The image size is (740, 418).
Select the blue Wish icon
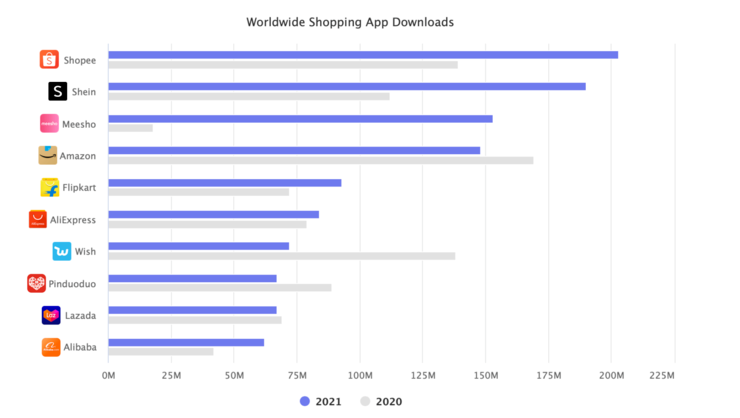point(62,251)
